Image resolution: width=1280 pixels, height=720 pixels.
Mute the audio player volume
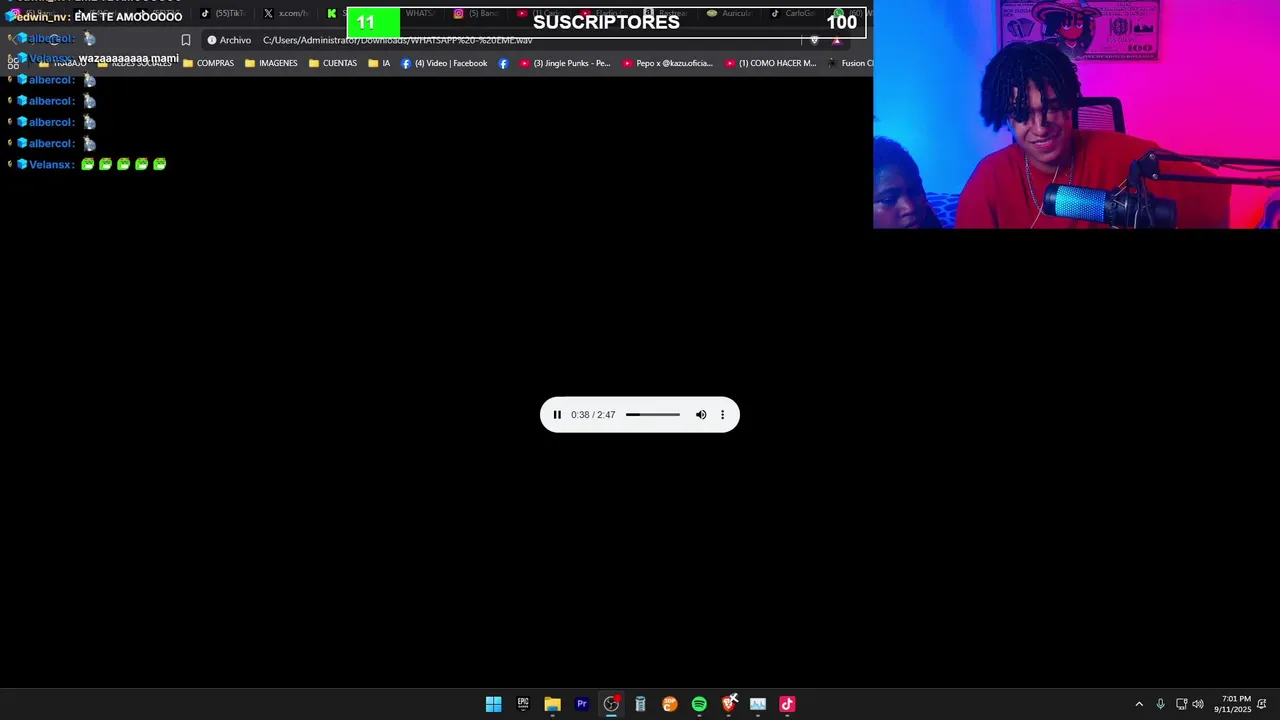pyautogui.click(x=701, y=415)
